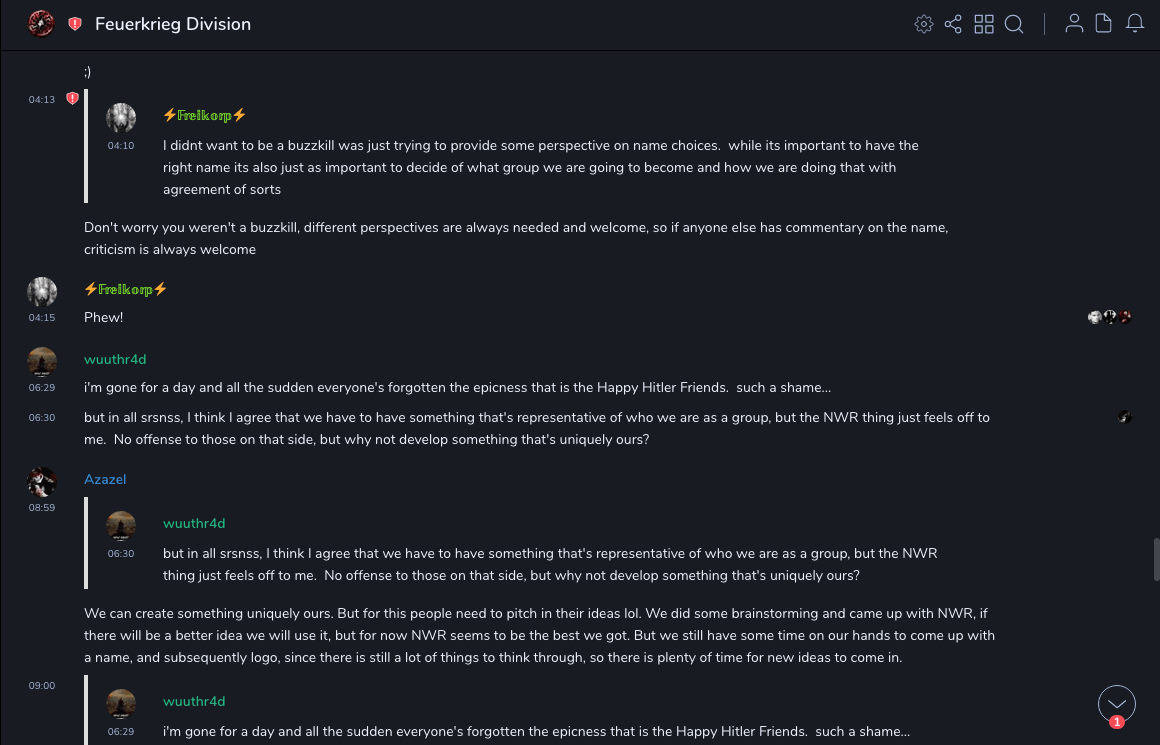Click the avatar next to the Phew! message

[42, 292]
